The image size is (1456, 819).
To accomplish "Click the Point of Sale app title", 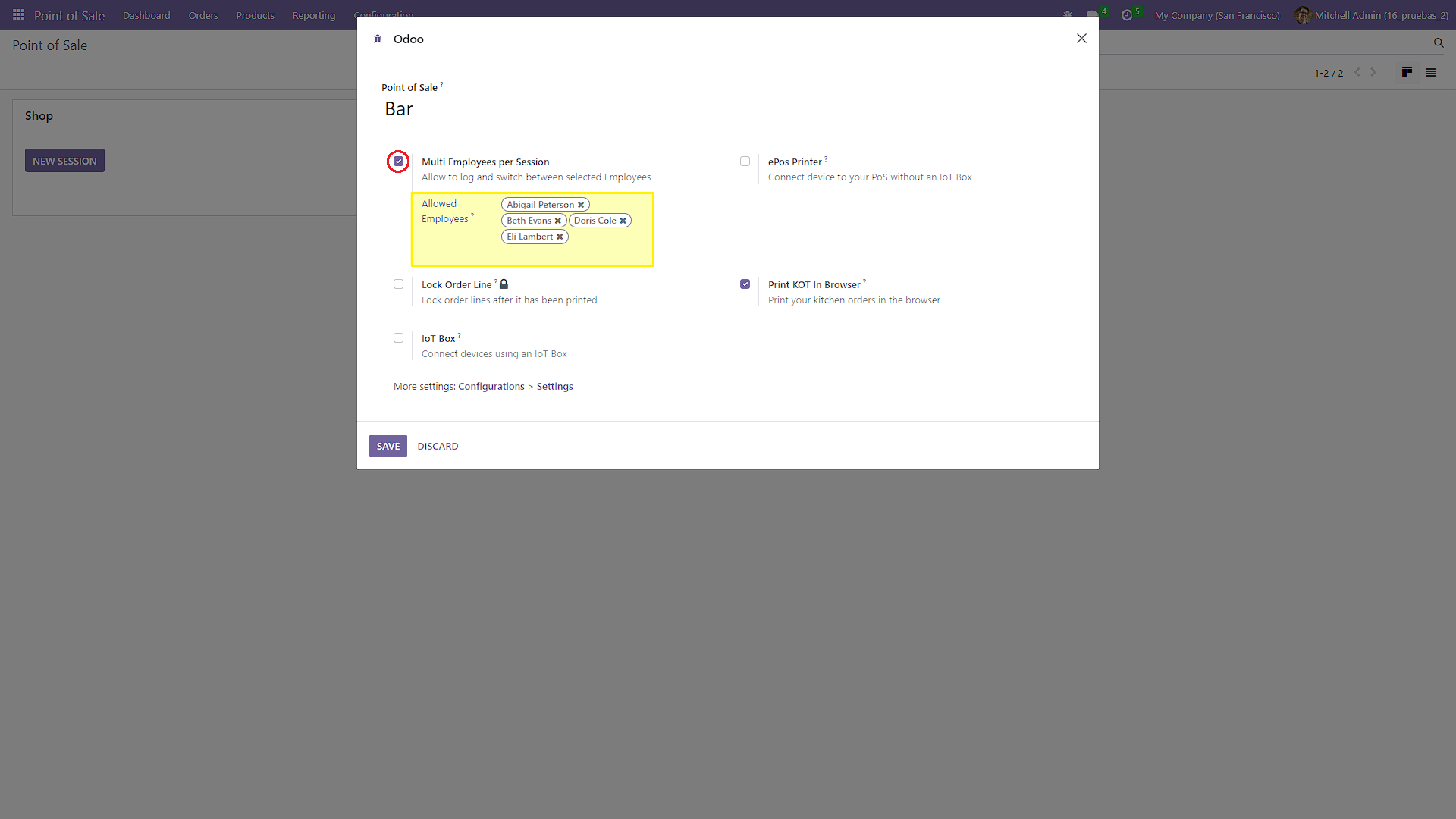I will [x=69, y=15].
